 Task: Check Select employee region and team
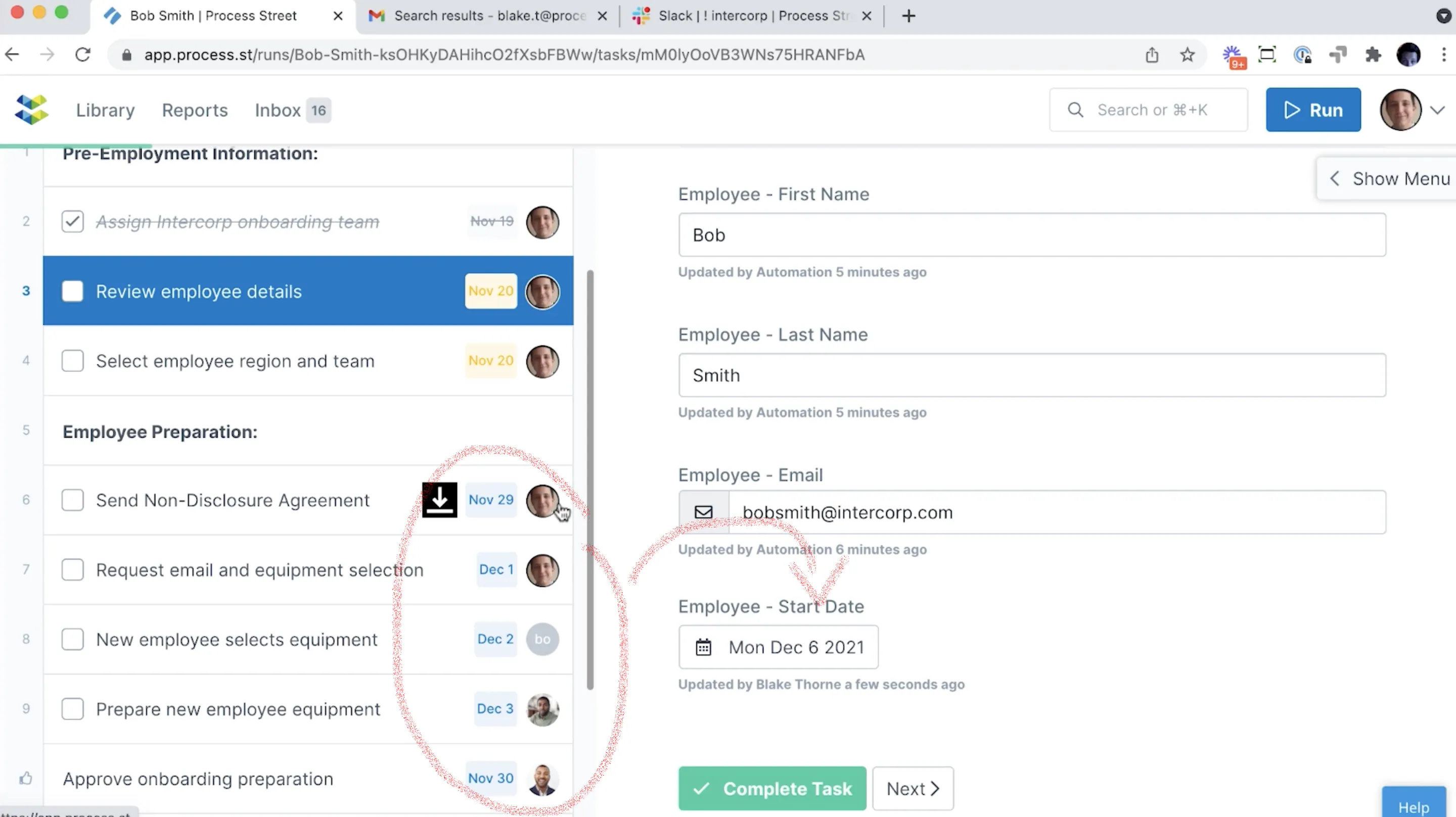[x=72, y=361]
